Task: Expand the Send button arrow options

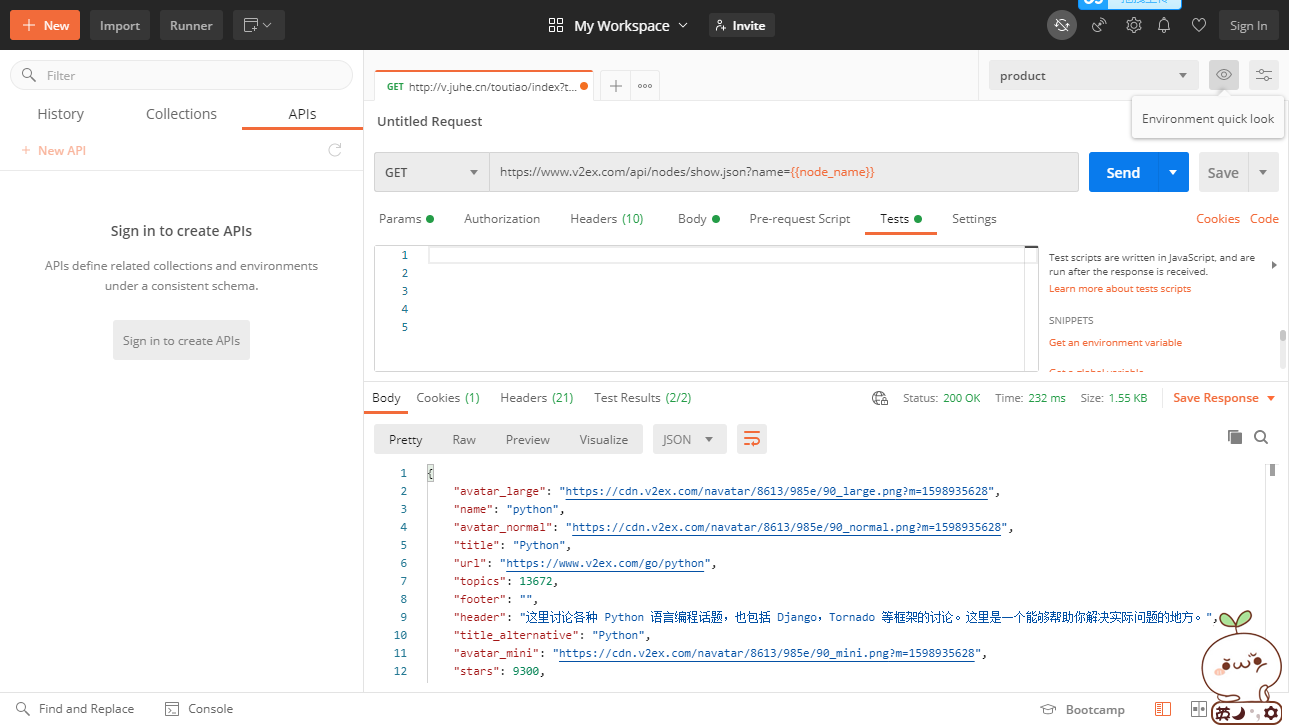Action: 1173,172
